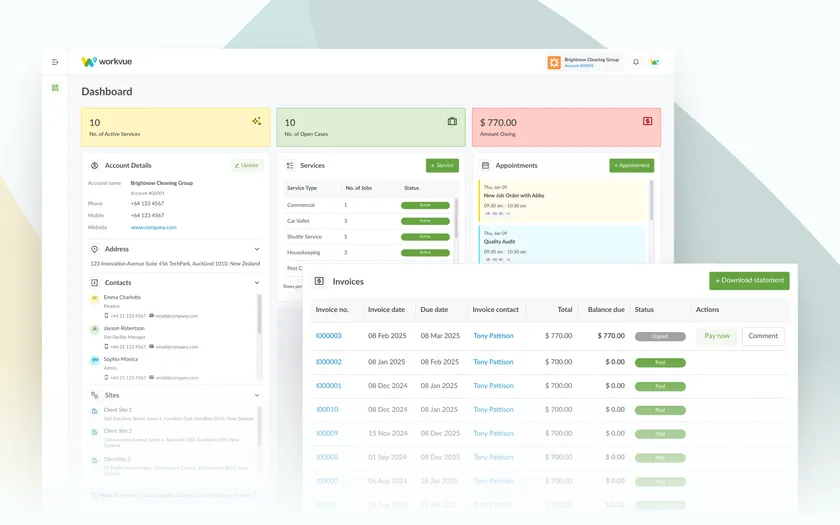Image resolution: width=840 pixels, height=525 pixels.
Task: Click the Commercial service row
Action: 369,205
